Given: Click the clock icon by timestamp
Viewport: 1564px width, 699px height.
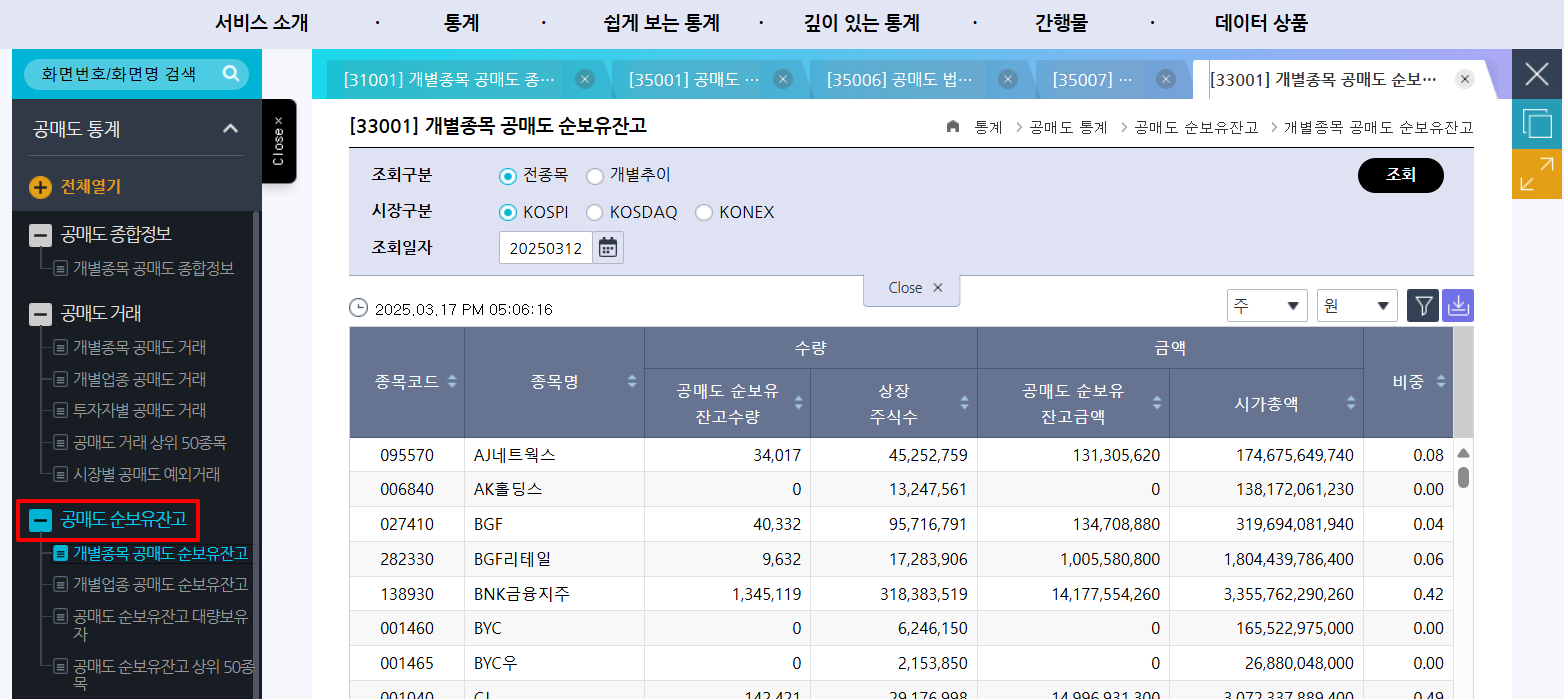Looking at the screenshot, I should [x=358, y=308].
